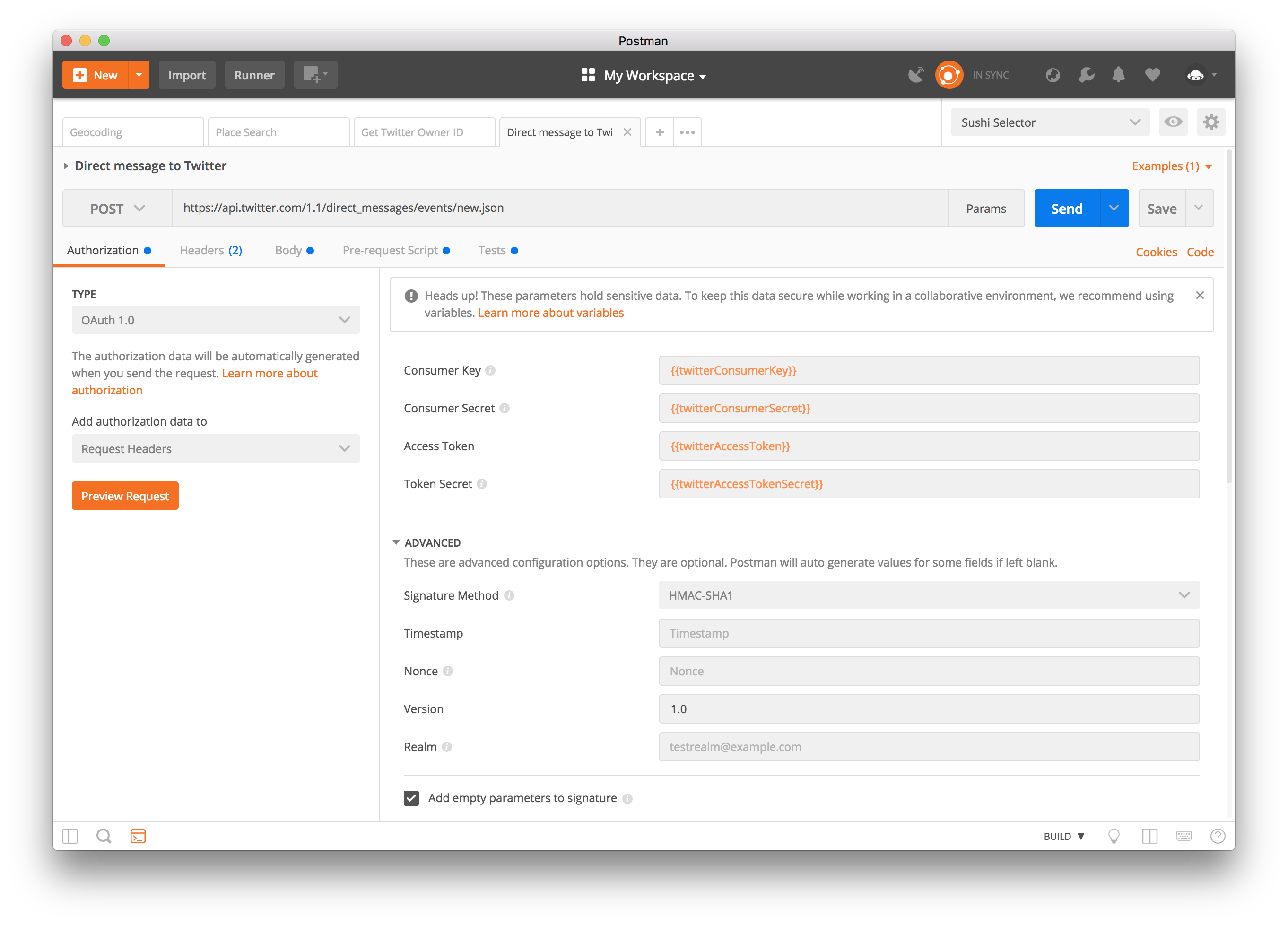Open the authorization TYPE dropdown
This screenshot has height=926, width=1288.
(216, 320)
